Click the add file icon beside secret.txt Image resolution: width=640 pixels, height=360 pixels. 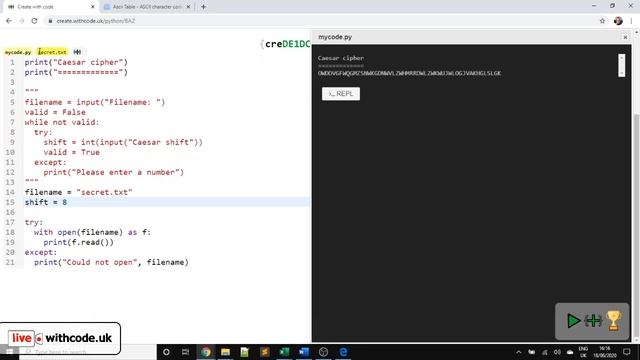(x=77, y=52)
